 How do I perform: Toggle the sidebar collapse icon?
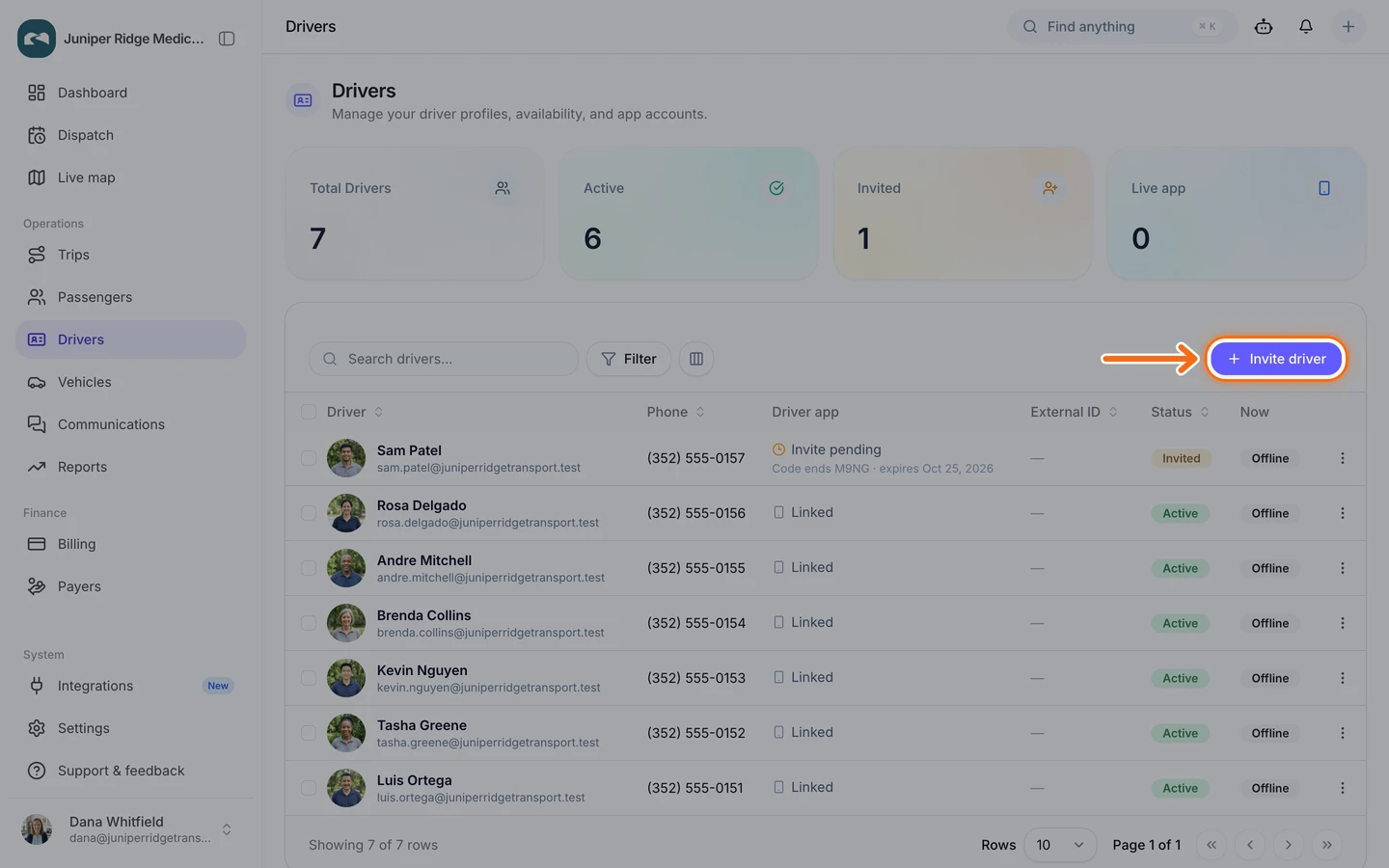click(x=227, y=39)
